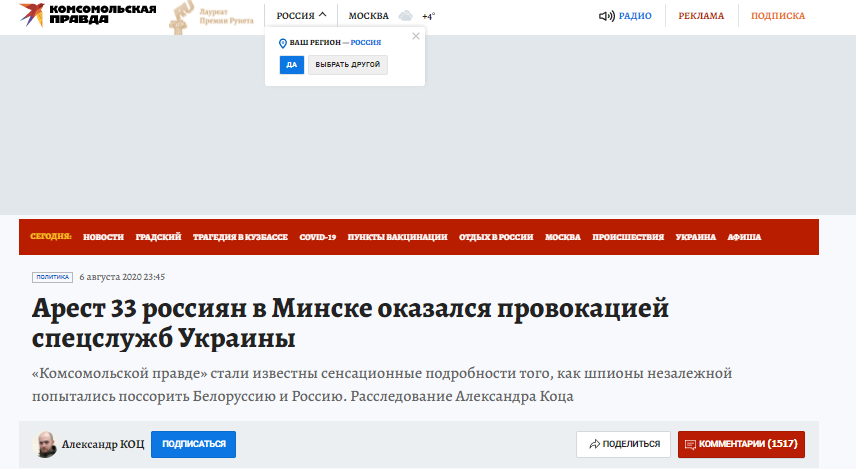Click the article headline about Minsk arrest
This screenshot has height=469, width=856.
(350, 323)
